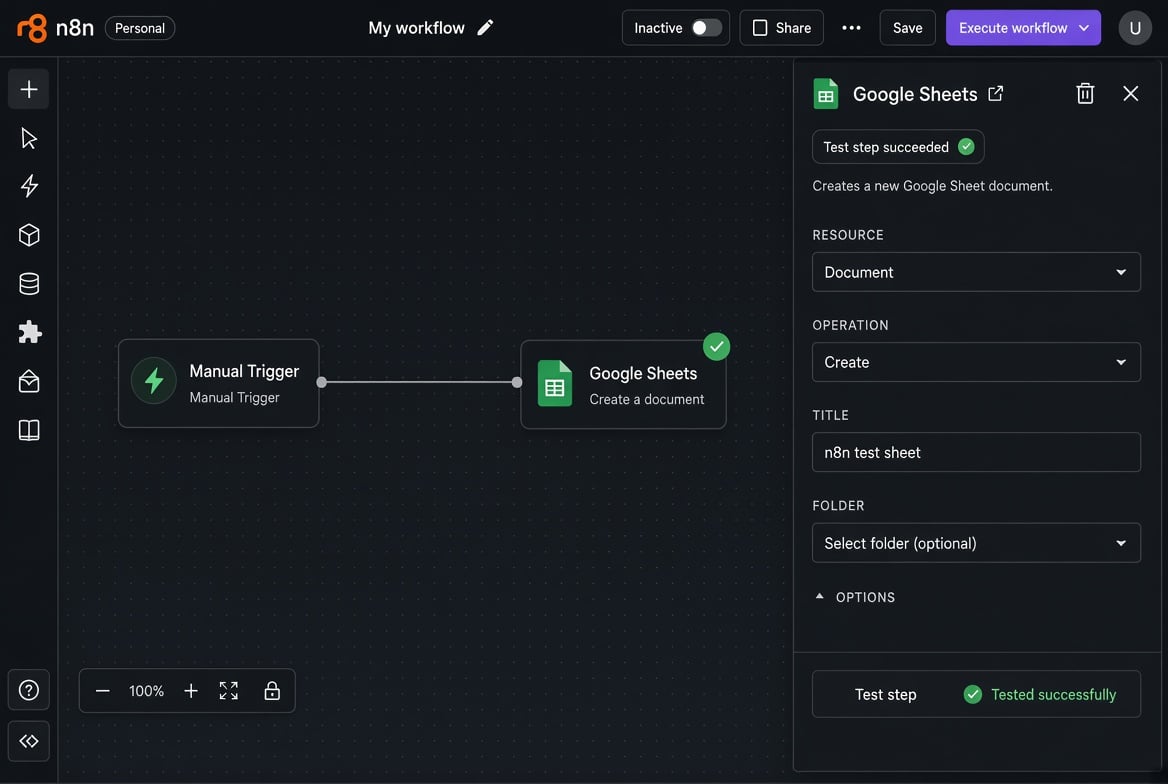Viewport: 1168px width, 784px height.
Task: Delete node with the trash icon
Action: 1085,93
